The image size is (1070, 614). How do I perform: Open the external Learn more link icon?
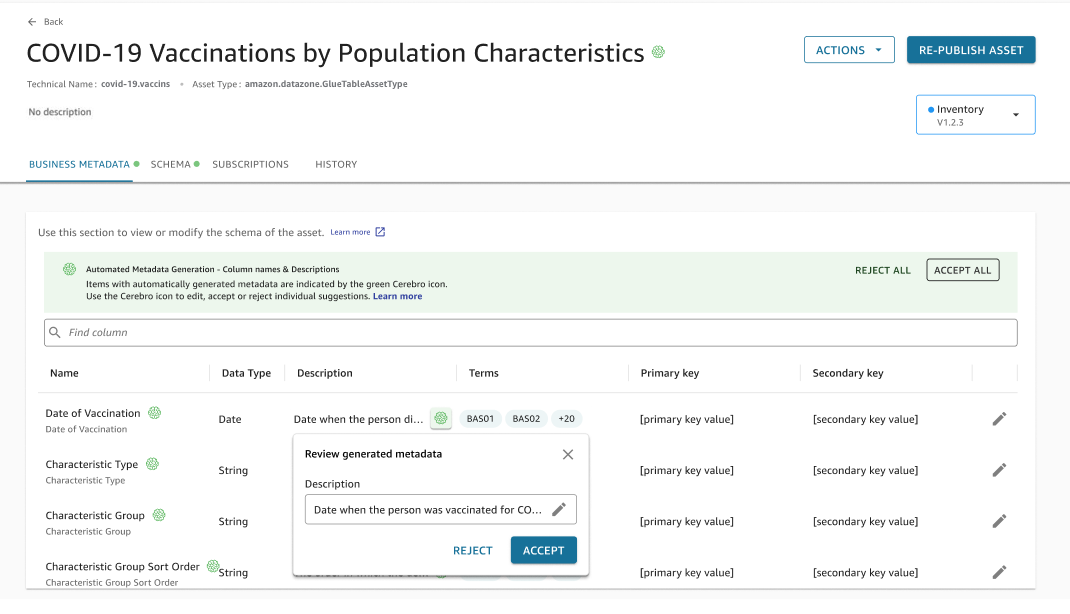[380, 232]
